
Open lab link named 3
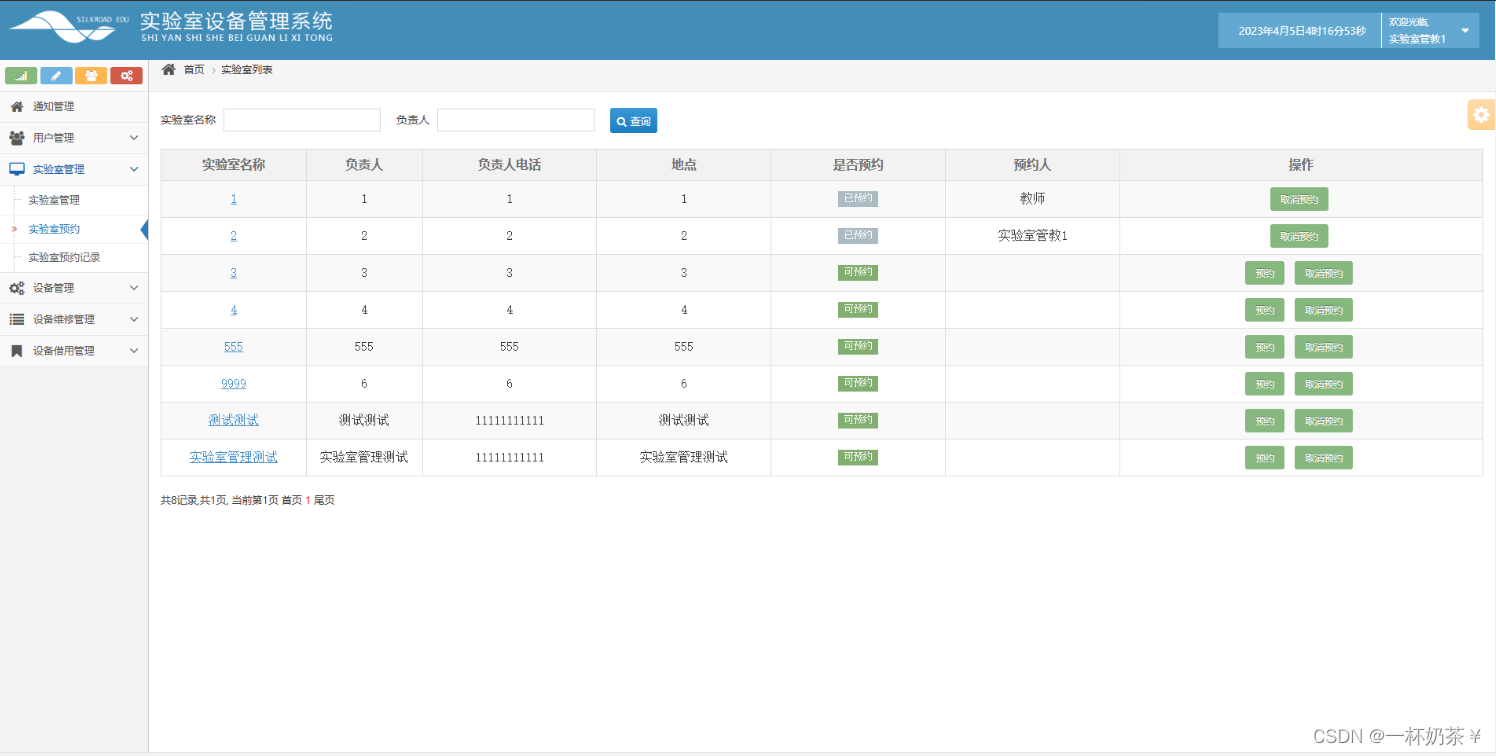point(234,273)
